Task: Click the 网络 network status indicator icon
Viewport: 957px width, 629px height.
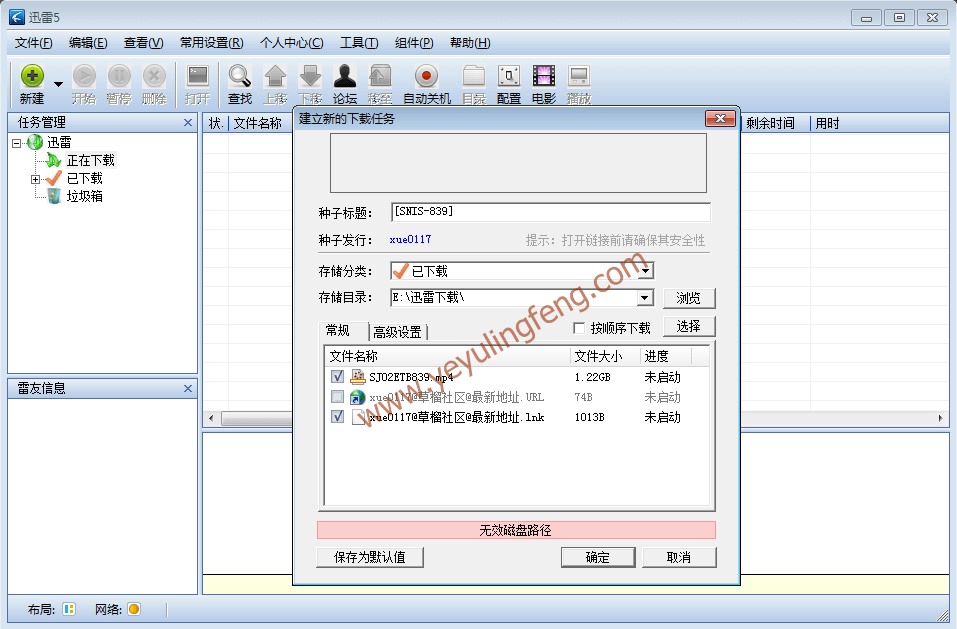Action: pos(134,609)
